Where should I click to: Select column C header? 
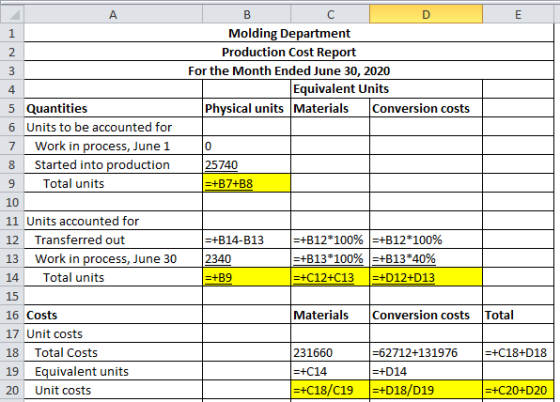[330, 15]
